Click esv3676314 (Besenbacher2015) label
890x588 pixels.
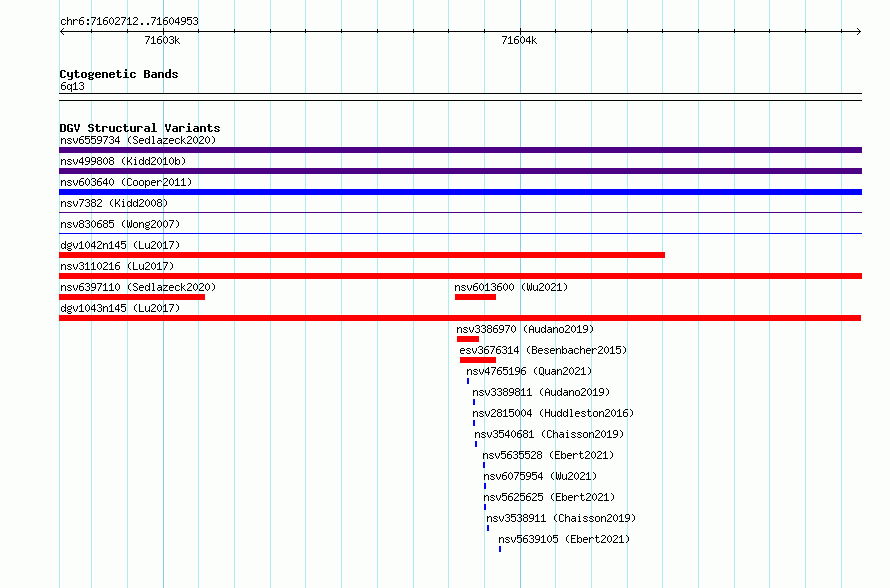point(543,350)
